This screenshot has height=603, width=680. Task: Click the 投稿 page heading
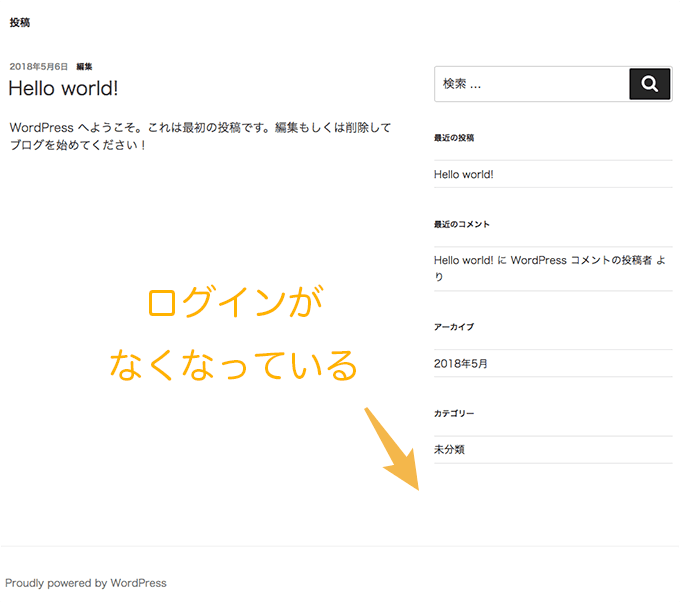[20, 23]
